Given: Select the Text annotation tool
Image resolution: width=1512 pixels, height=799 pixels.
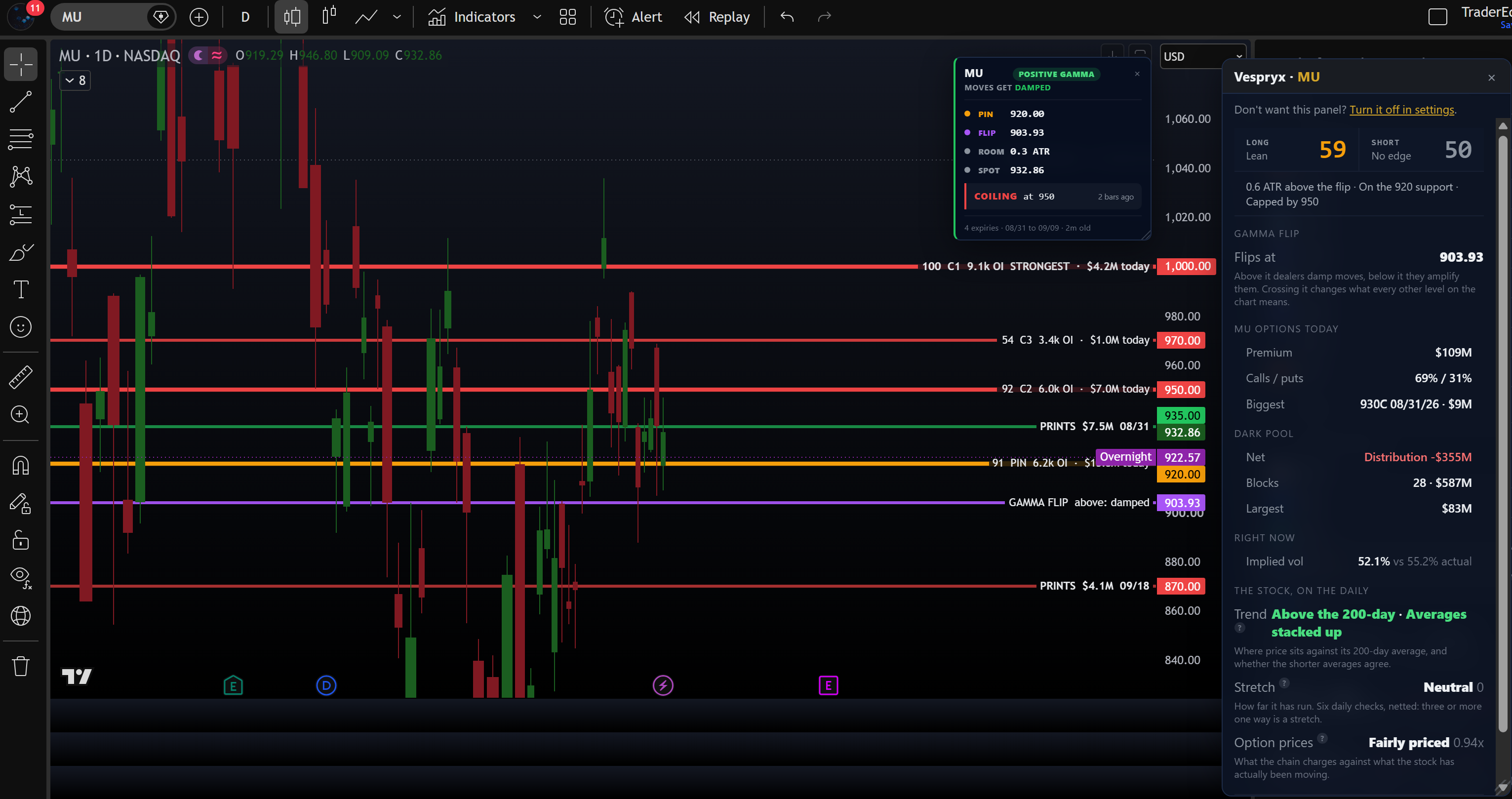Looking at the screenshot, I should tap(21, 289).
